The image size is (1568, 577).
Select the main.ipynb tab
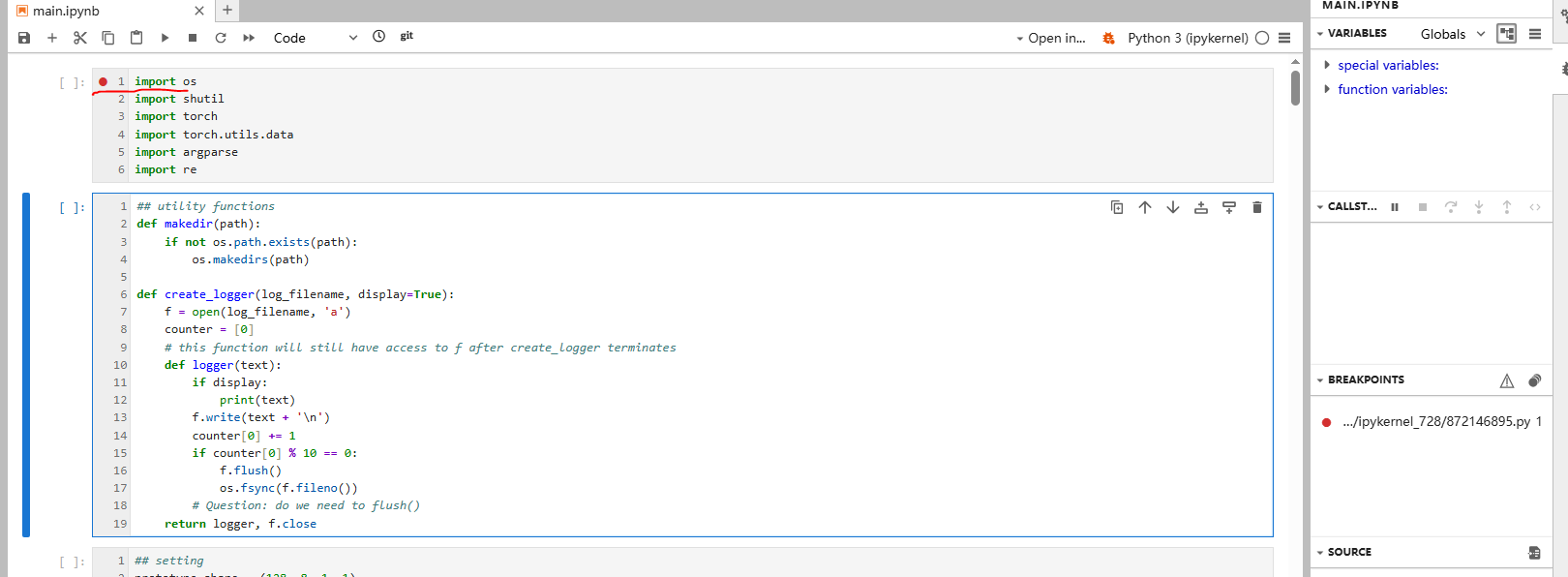[66, 11]
